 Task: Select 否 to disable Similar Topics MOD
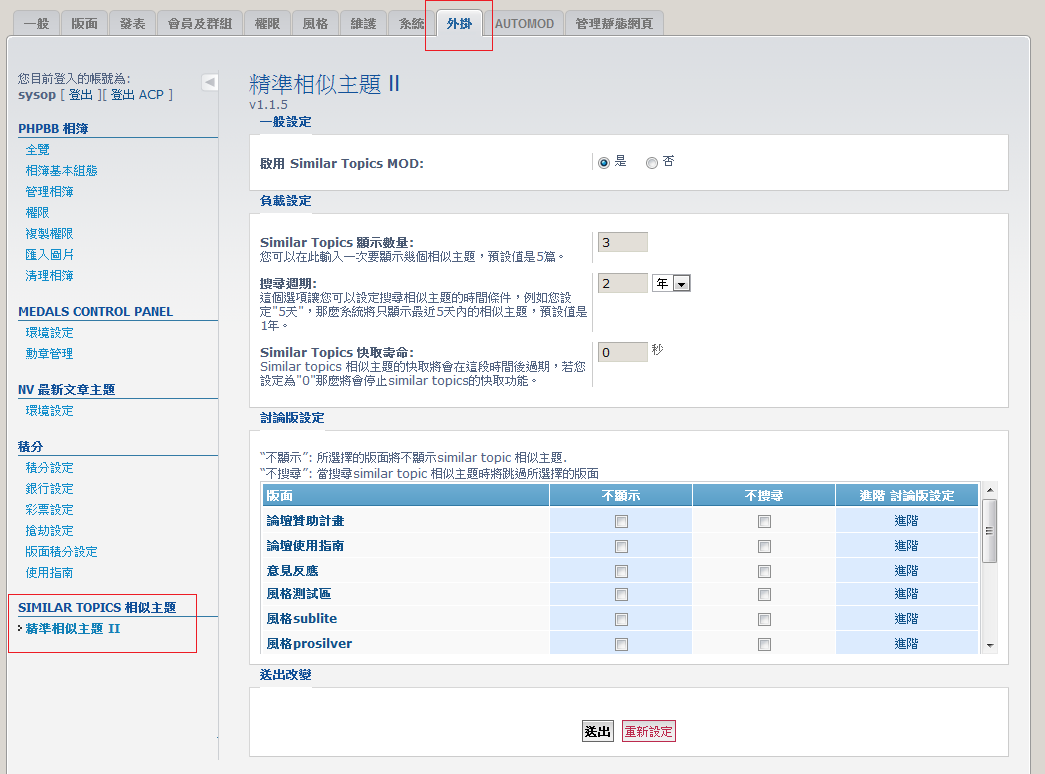coord(652,163)
